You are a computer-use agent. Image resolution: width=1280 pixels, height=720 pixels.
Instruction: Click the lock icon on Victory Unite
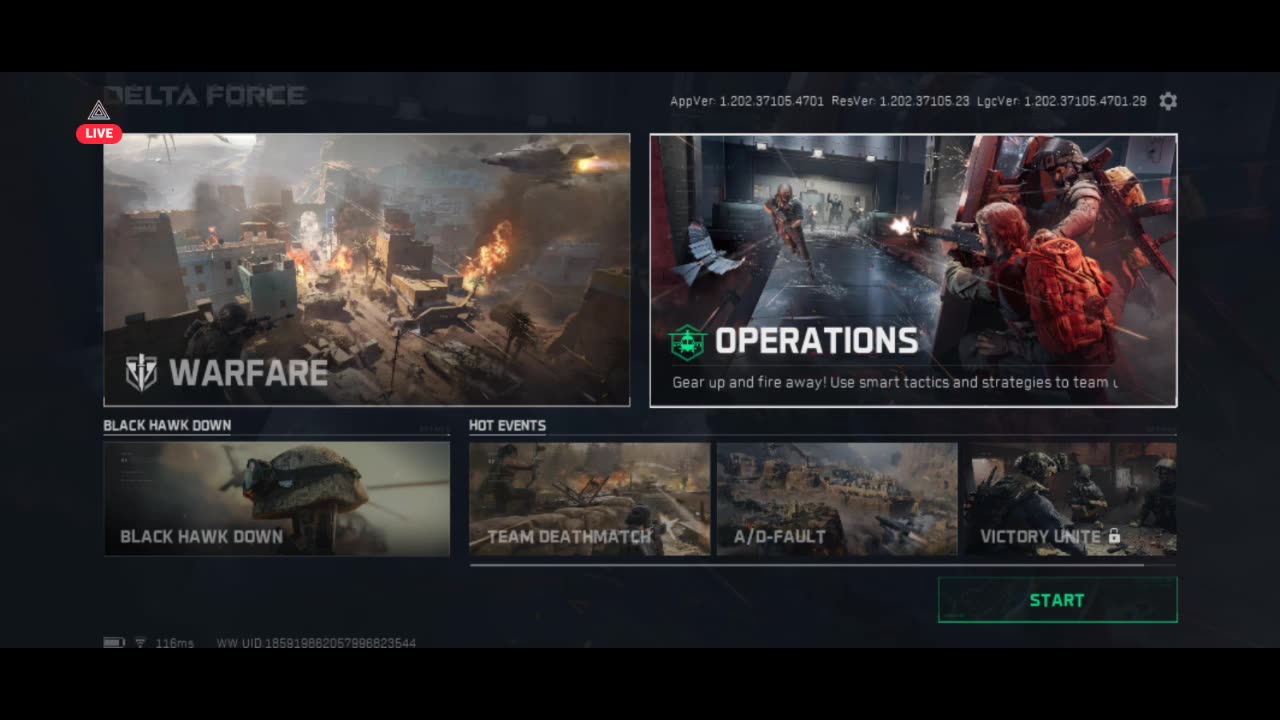(1114, 537)
